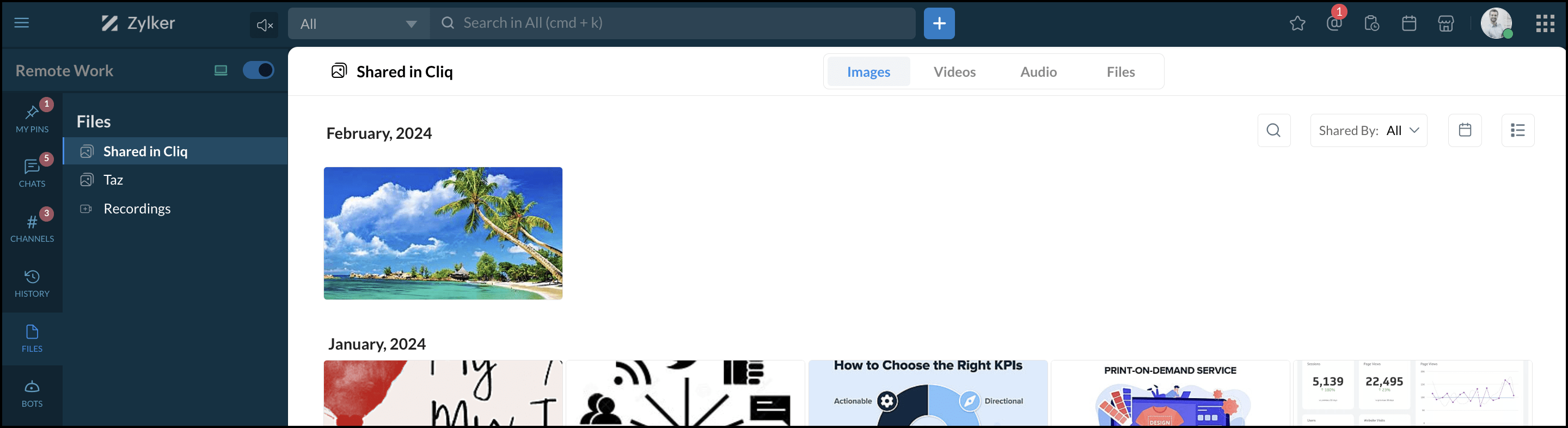
Task: Open the marketplace store icon
Action: click(1446, 24)
